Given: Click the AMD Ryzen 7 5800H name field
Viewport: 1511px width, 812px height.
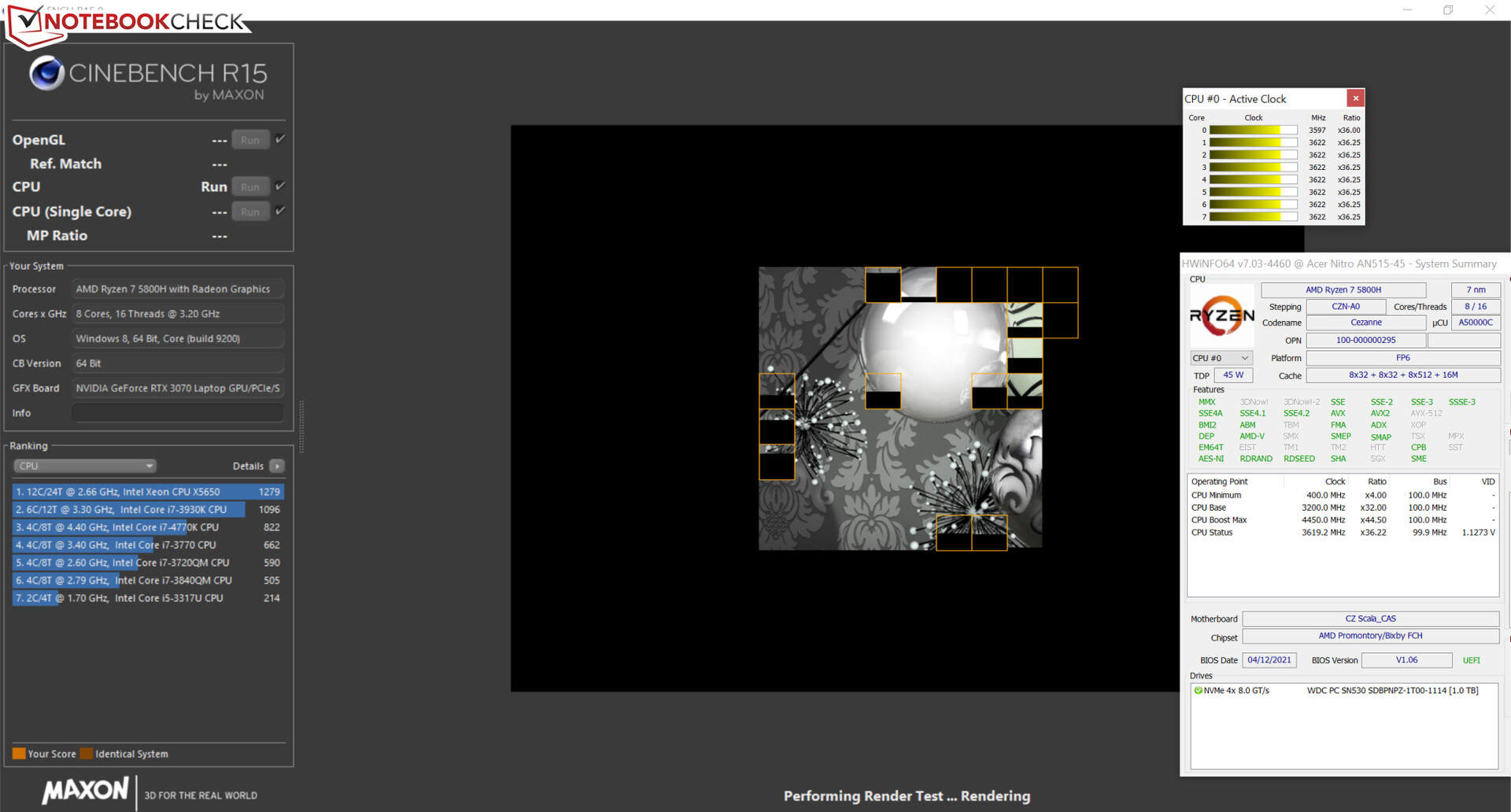Looking at the screenshot, I should (1343, 290).
